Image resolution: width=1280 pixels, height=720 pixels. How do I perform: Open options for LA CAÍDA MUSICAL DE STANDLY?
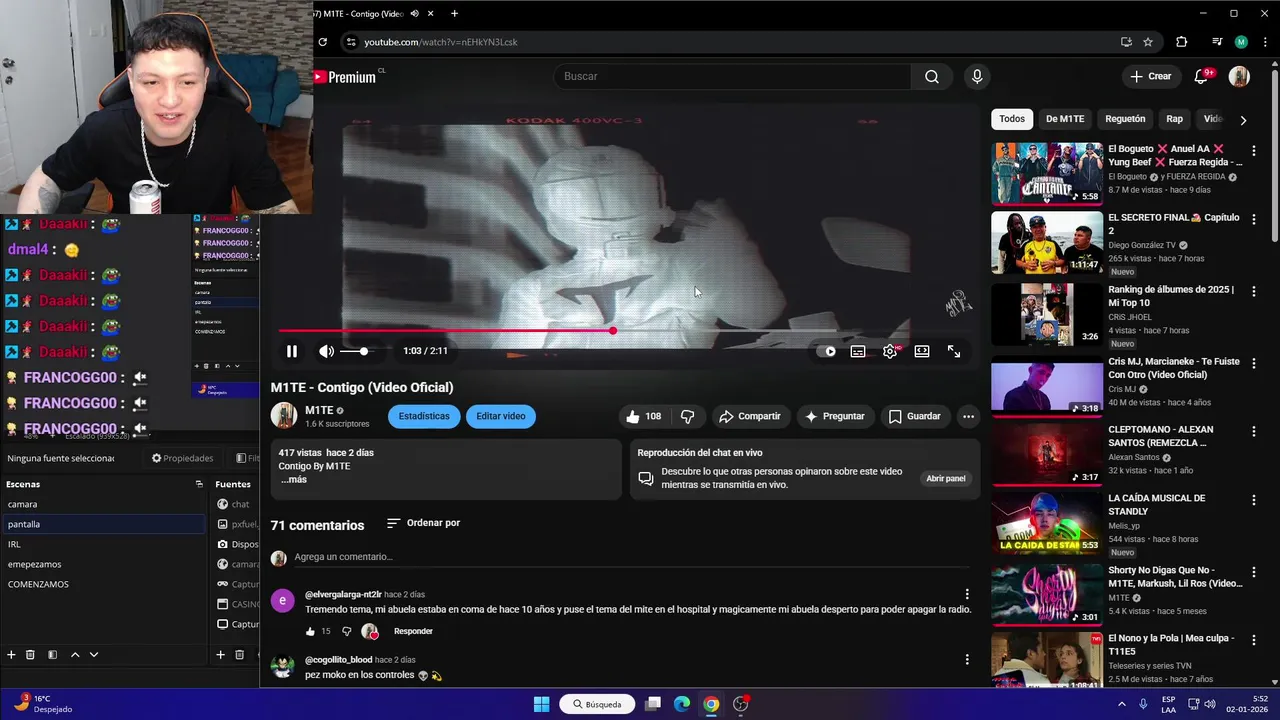[x=1254, y=500]
